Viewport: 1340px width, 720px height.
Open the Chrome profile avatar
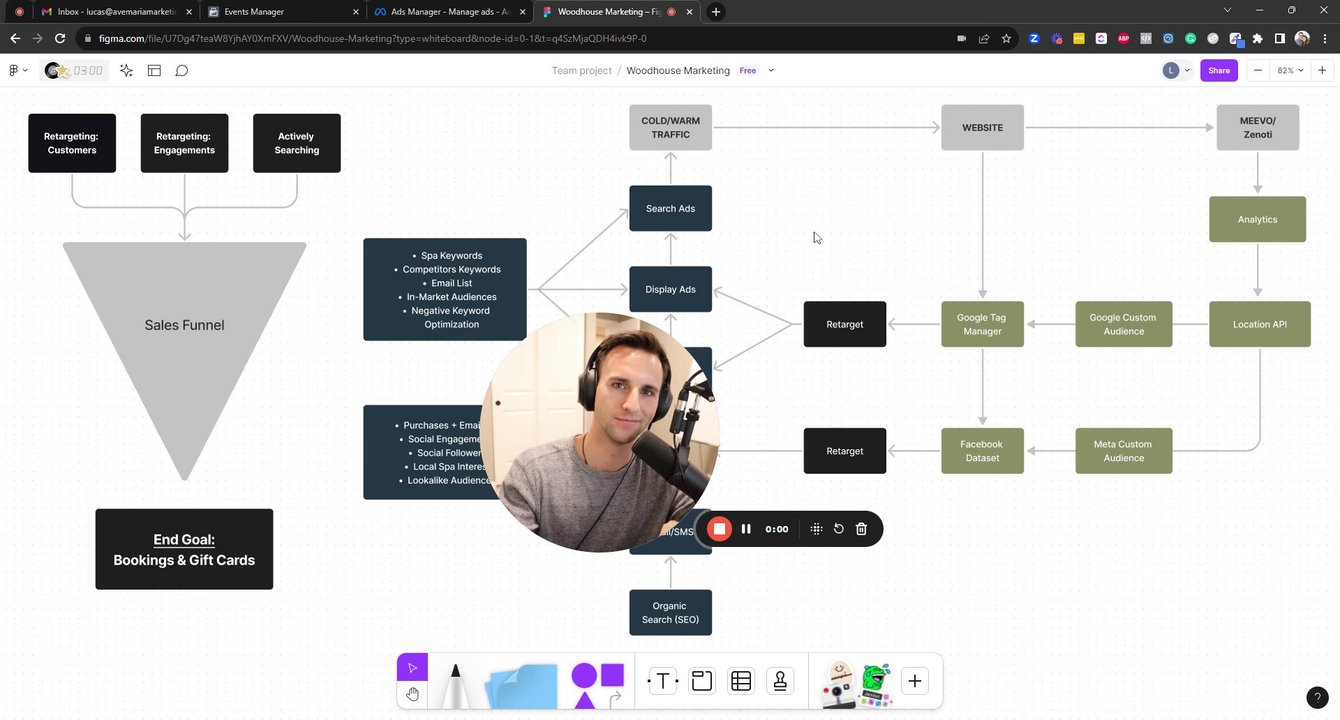pos(1302,38)
